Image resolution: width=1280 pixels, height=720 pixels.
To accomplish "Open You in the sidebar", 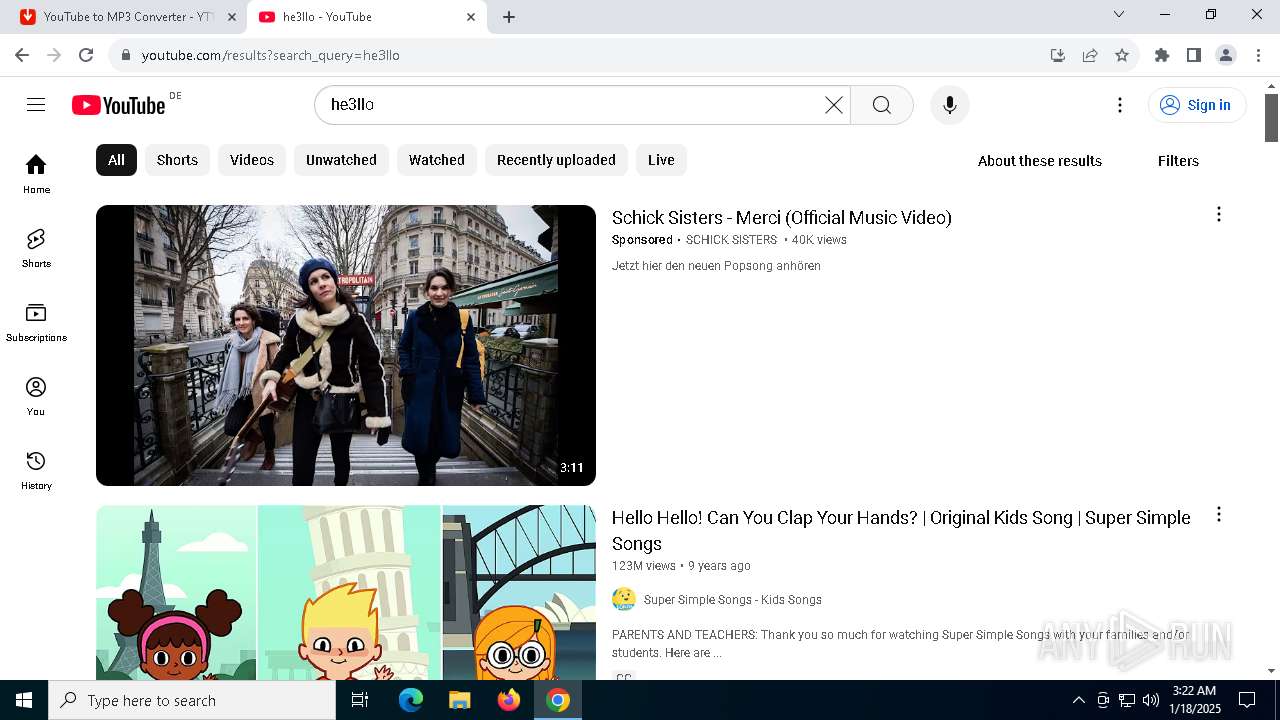I will (x=36, y=395).
